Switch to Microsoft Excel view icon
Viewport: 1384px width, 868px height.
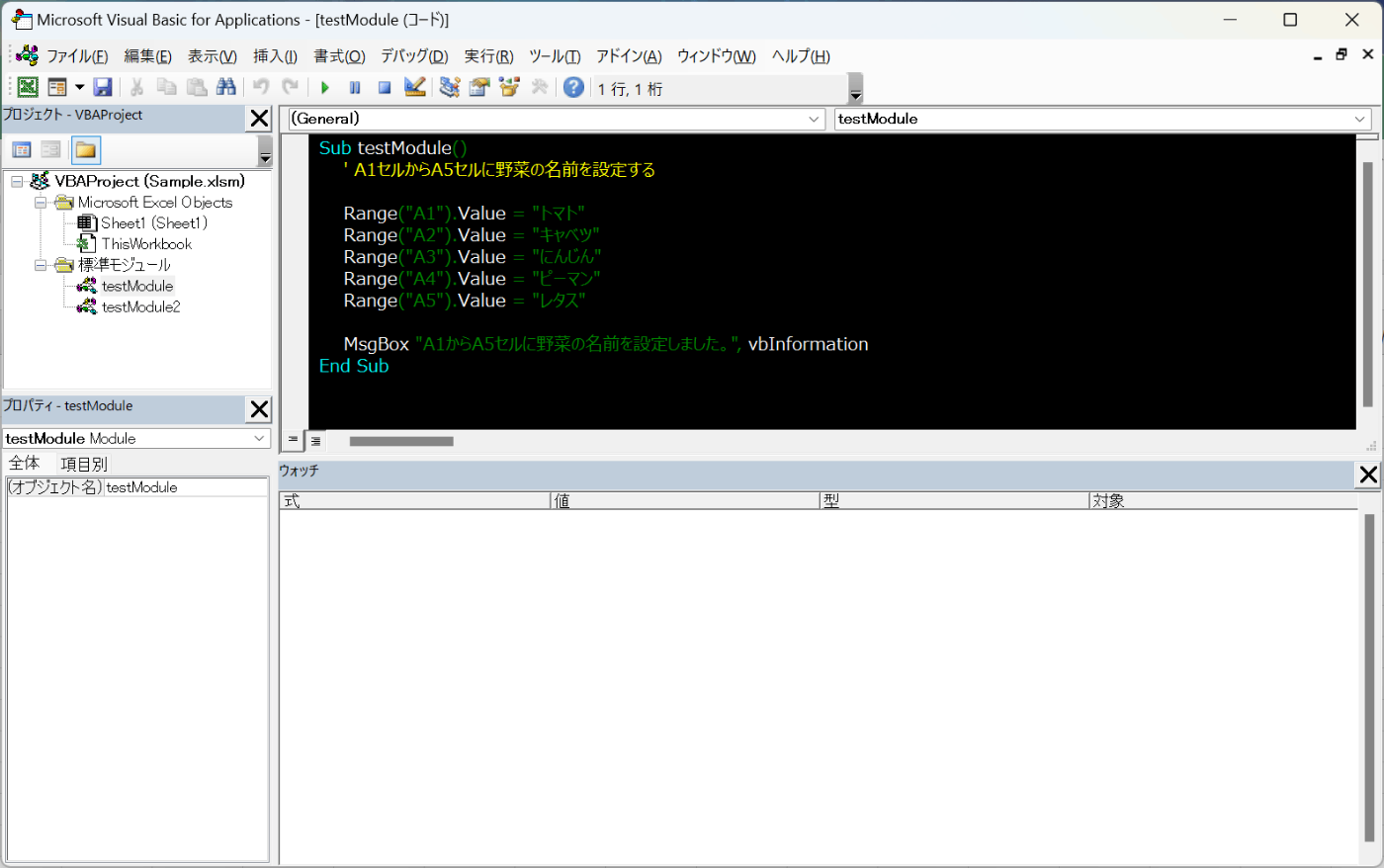28,88
